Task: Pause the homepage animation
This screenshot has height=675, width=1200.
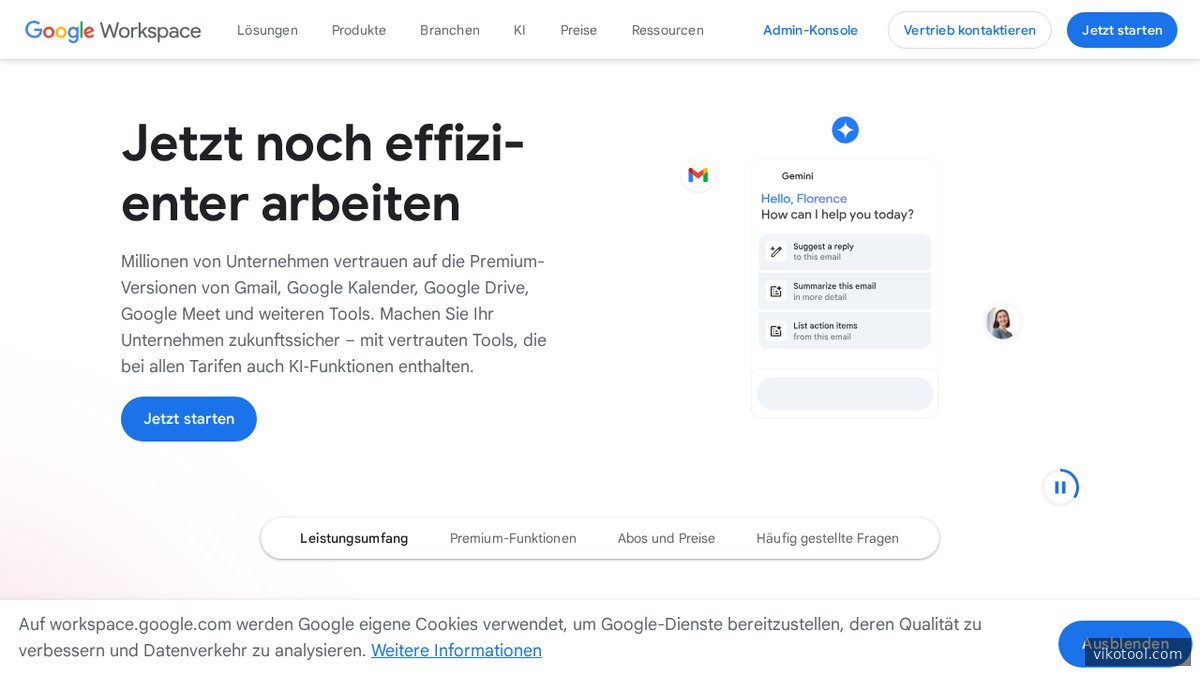Action: 1061,487
